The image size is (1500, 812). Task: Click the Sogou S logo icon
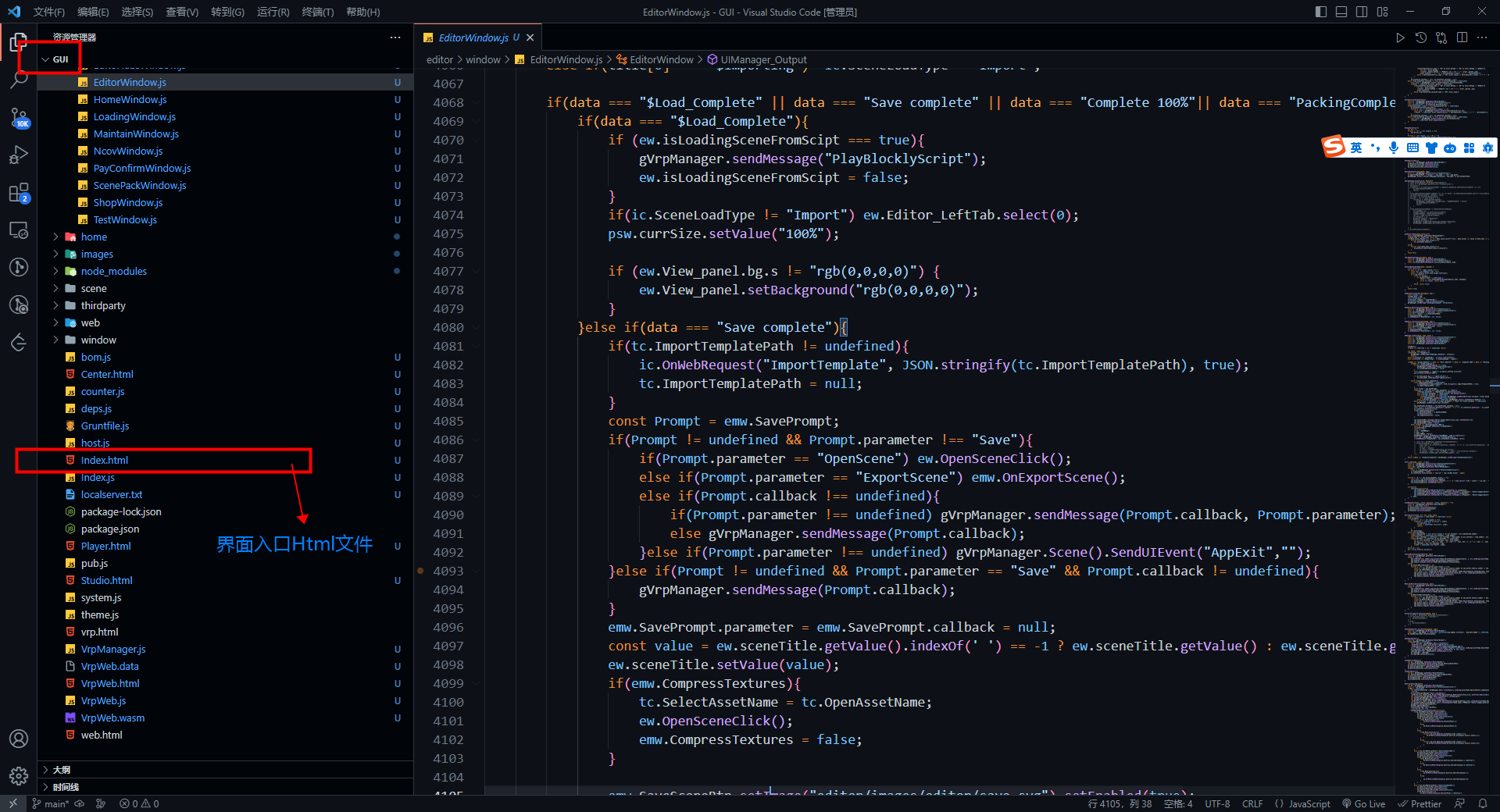click(x=1334, y=146)
